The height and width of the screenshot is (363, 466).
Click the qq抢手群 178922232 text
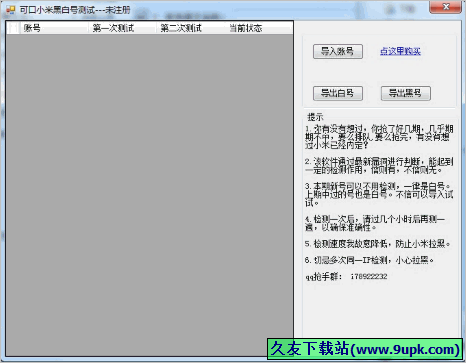coord(346,276)
